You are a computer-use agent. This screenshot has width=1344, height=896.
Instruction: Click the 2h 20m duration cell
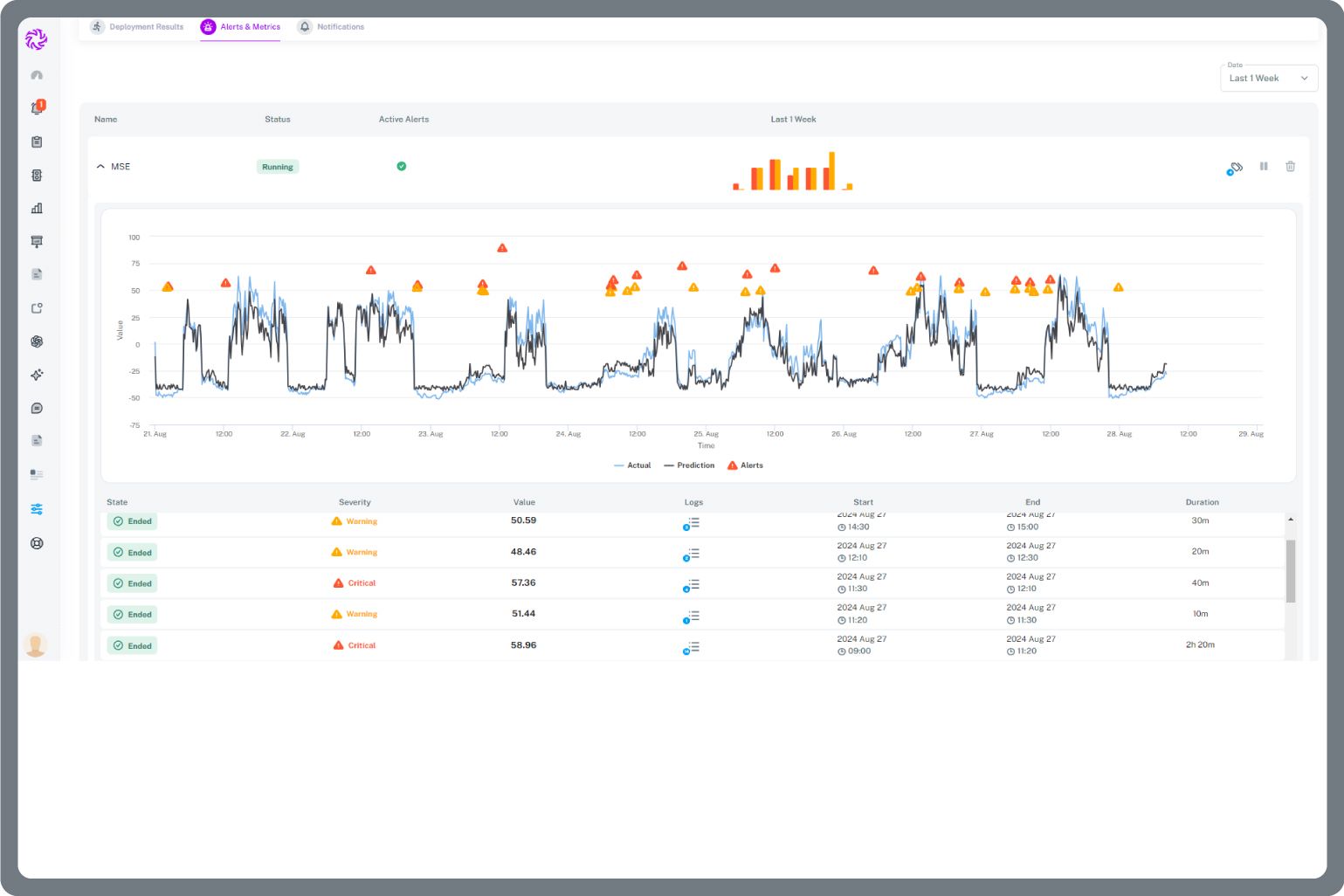1200,644
